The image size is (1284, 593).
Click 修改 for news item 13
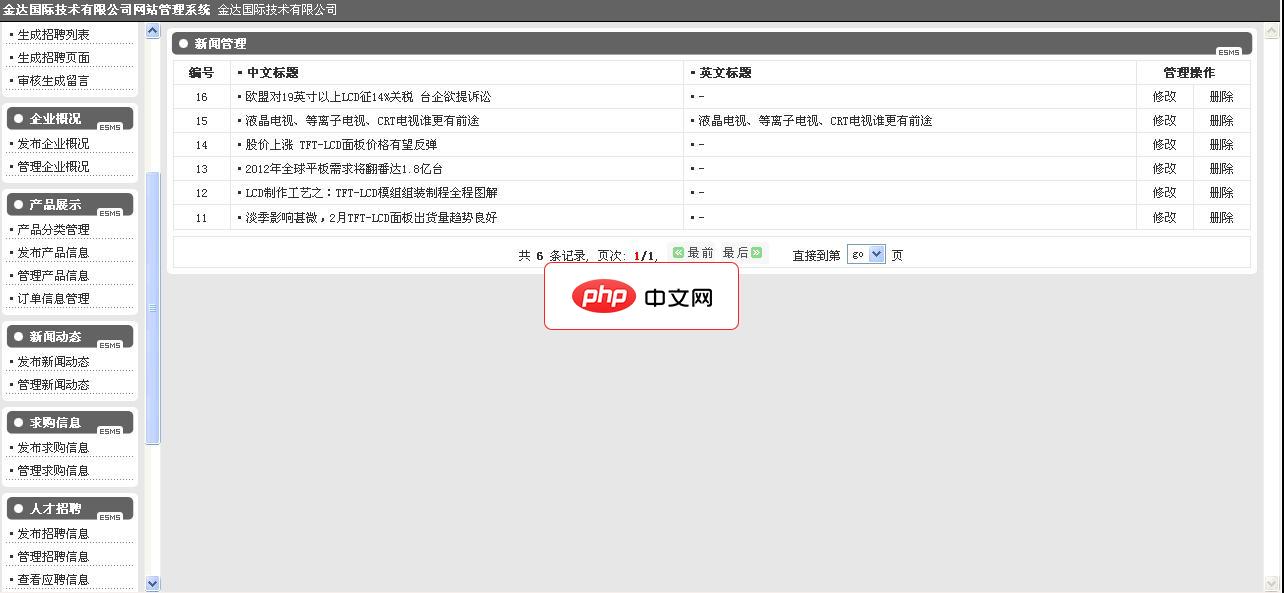[x=1164, y=169]
